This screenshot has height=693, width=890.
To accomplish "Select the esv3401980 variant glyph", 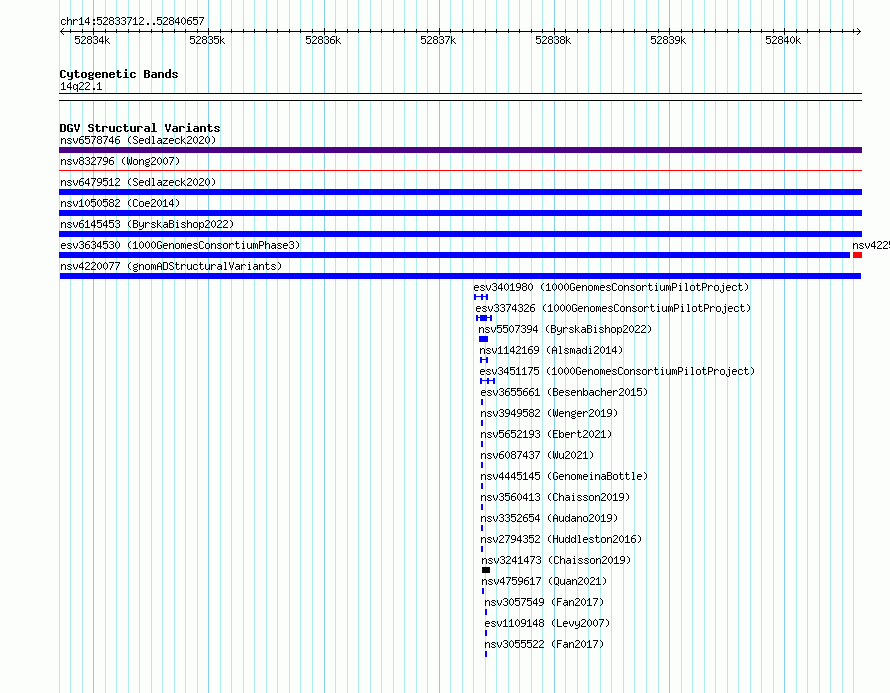I will click(481, 297).
